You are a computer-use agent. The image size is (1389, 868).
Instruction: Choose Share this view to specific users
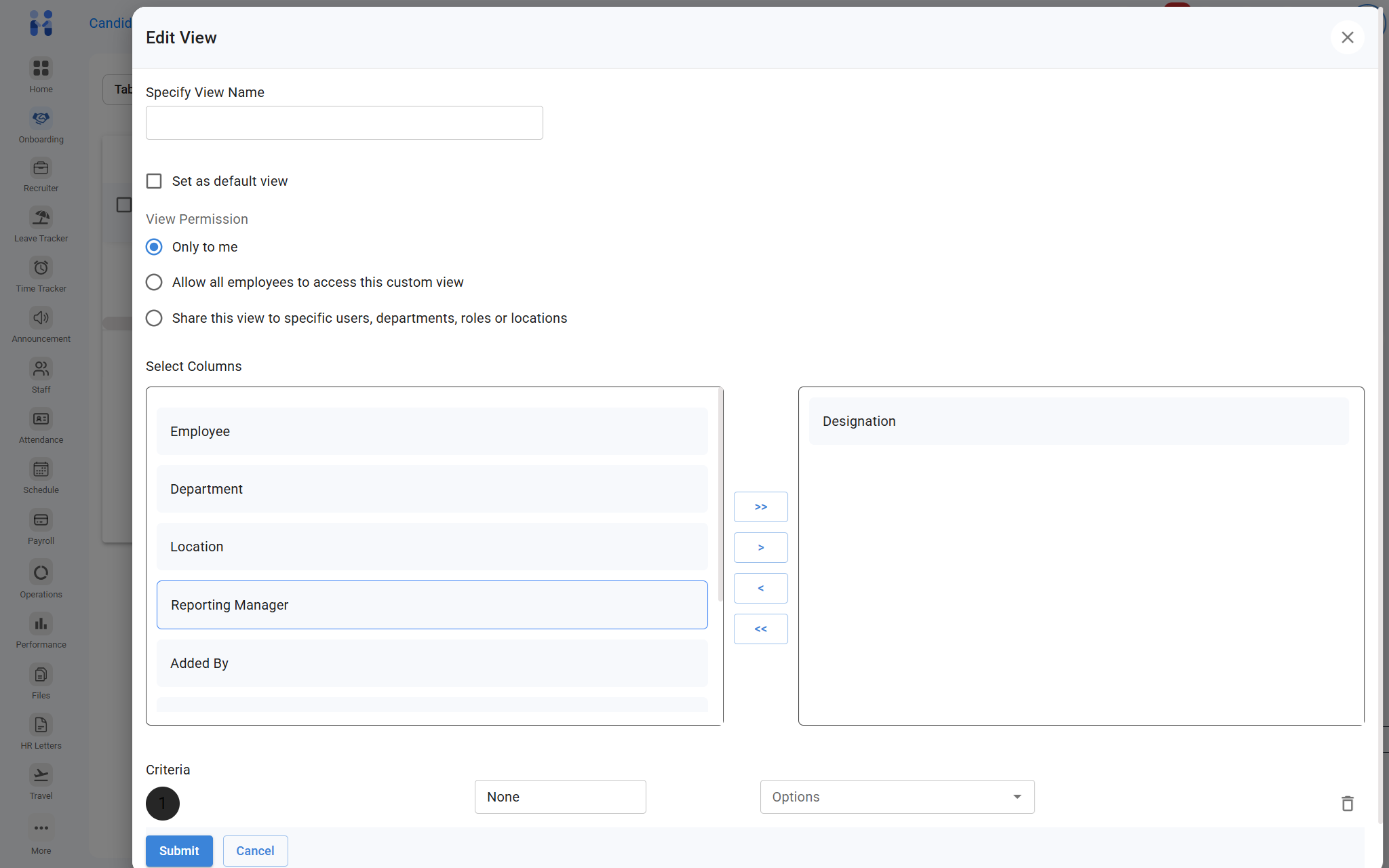click(154, 318)
